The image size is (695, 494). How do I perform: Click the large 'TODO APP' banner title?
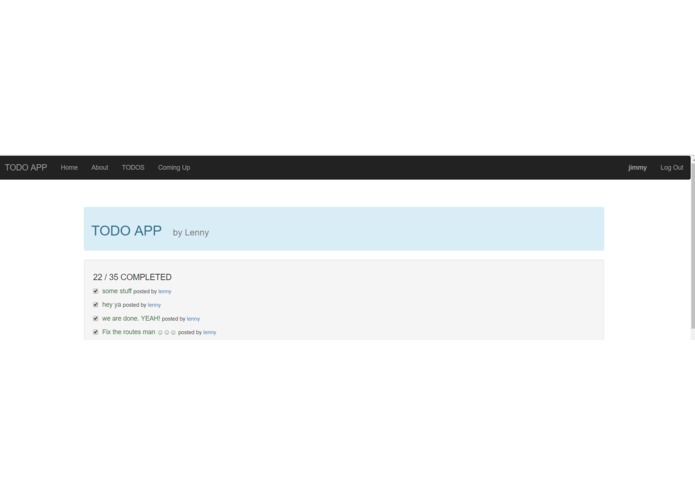coord(126,231)
